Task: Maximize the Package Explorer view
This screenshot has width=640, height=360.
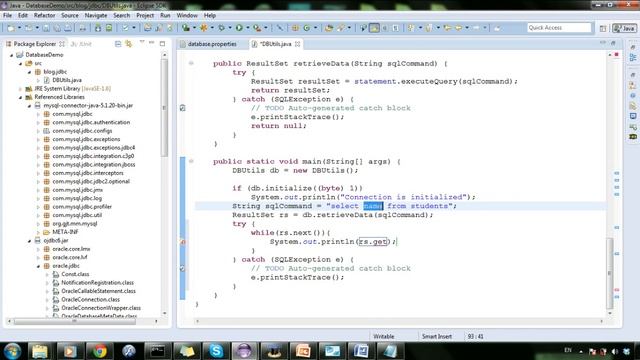Action: click(x=162, y=43)
